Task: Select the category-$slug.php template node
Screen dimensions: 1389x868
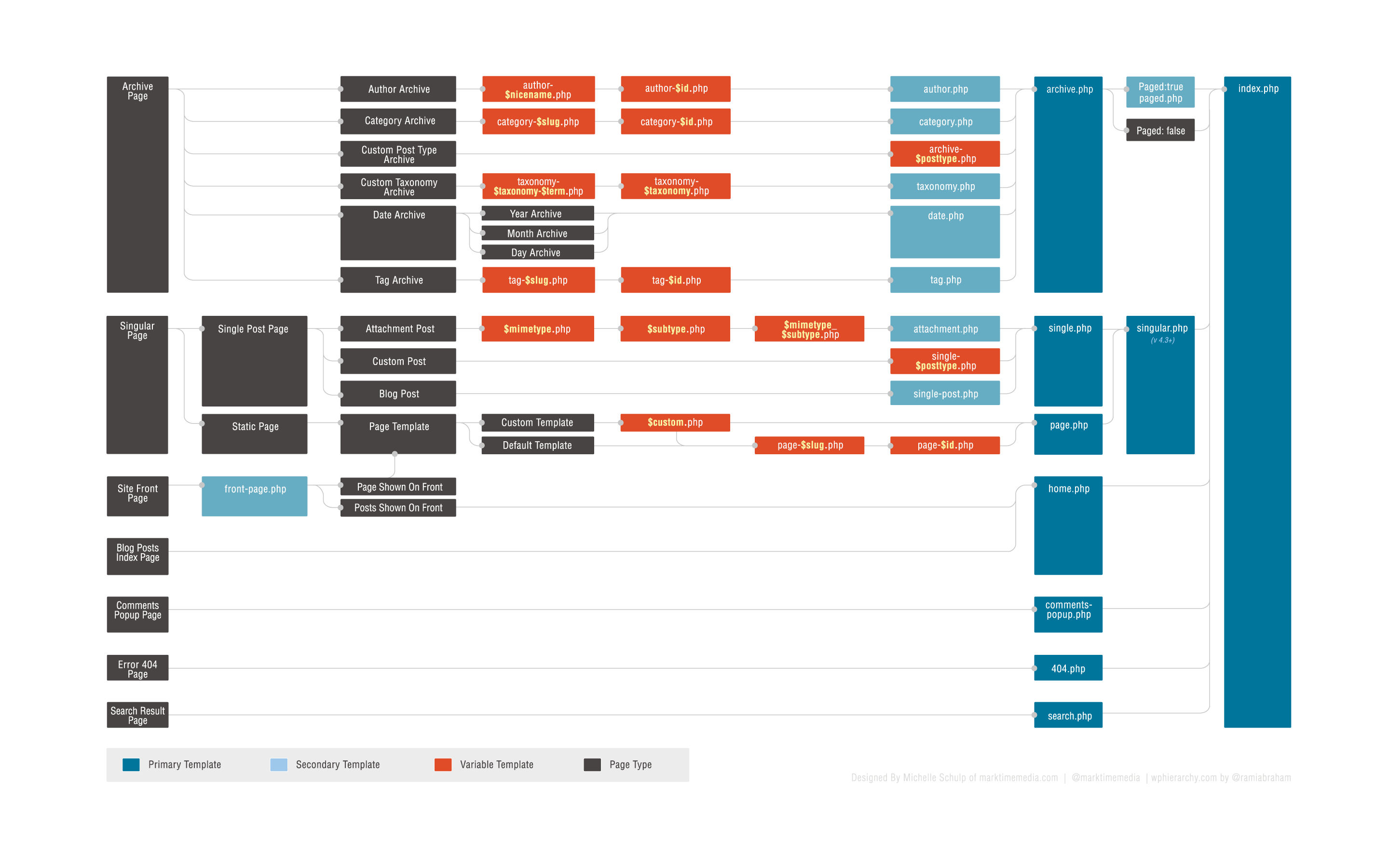Action: [533, 122]
